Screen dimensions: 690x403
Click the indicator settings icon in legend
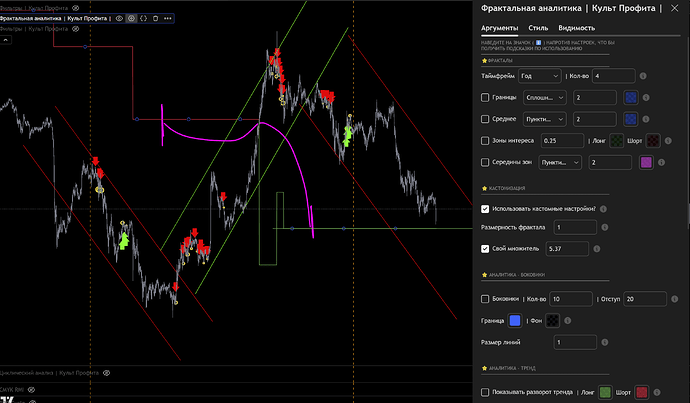click(132, 18)
